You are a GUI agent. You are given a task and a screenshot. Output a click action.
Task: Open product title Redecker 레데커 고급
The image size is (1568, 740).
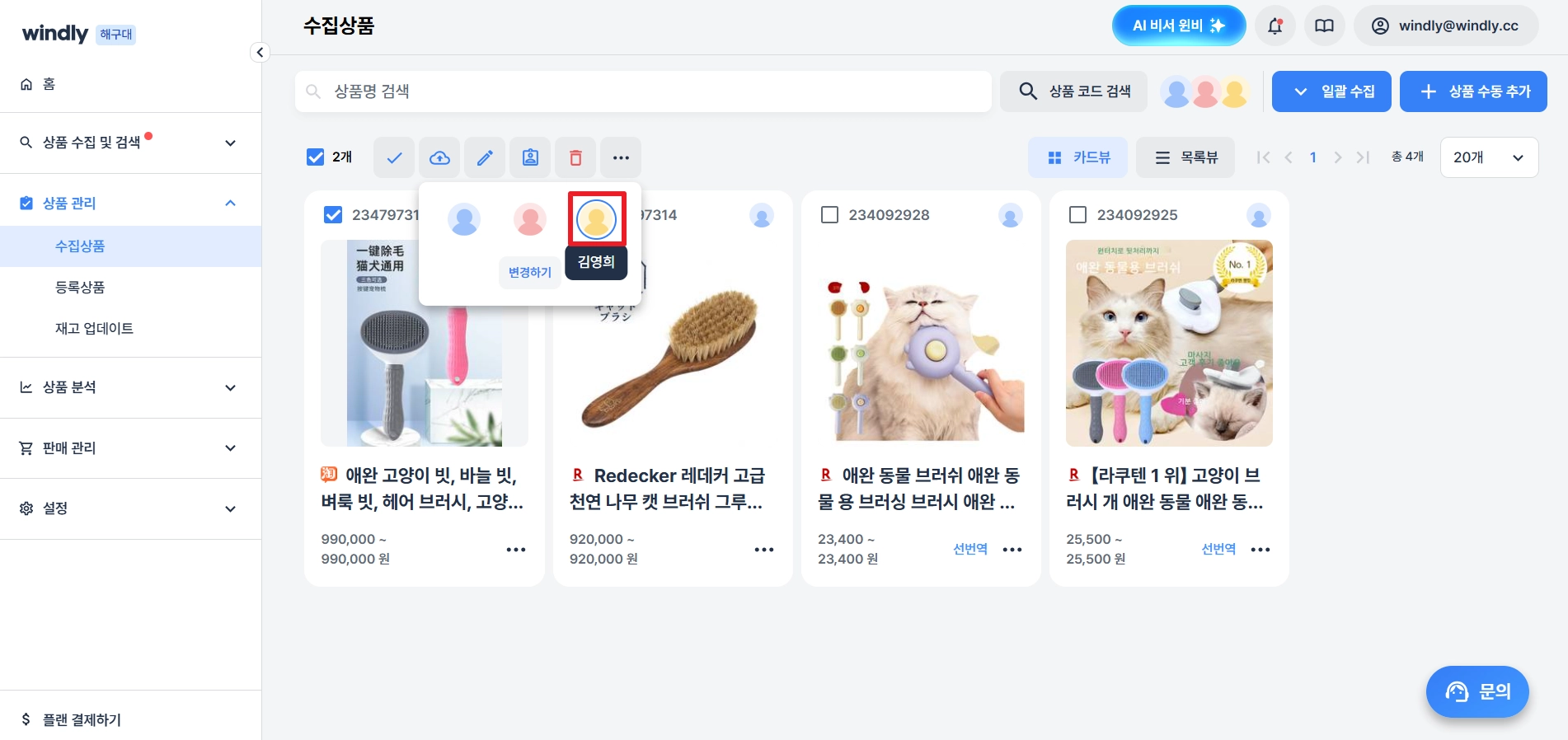click(x=668, y=489)
